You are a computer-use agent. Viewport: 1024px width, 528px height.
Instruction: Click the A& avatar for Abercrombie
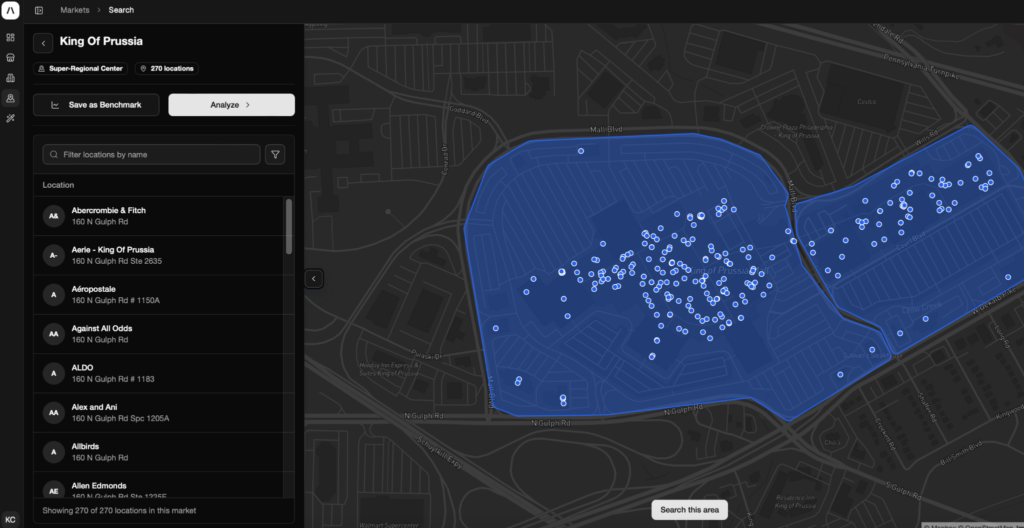pyautogui.click(x=54, y=216)
